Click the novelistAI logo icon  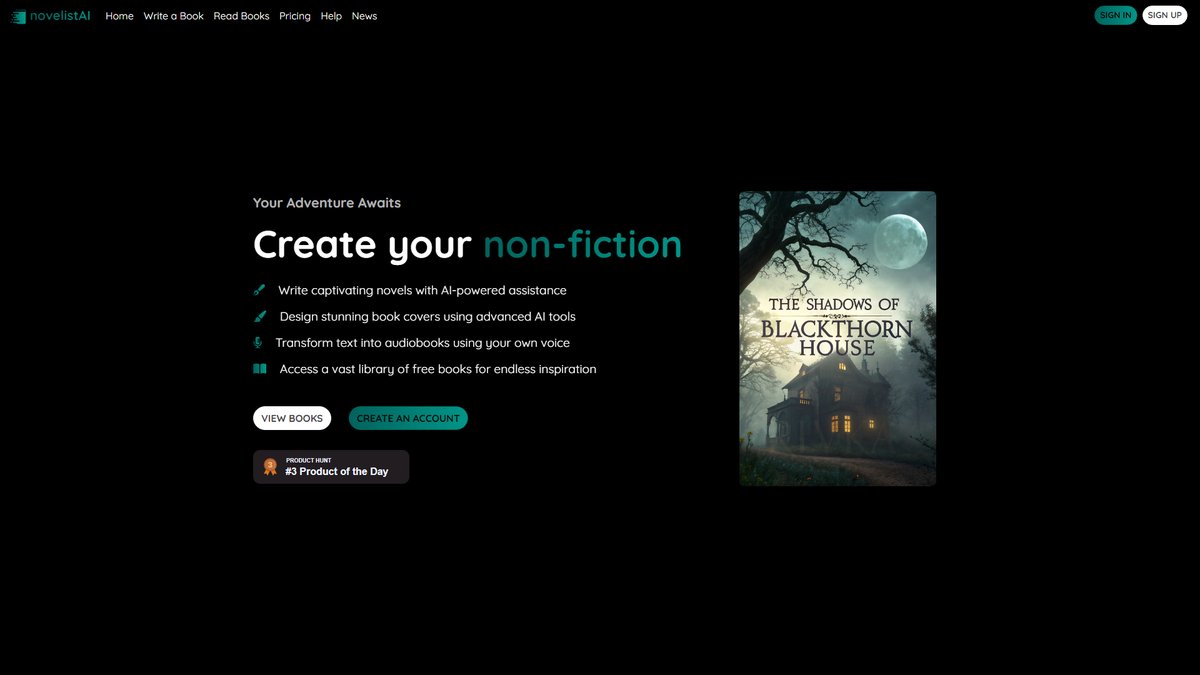(x=19, y=16)
